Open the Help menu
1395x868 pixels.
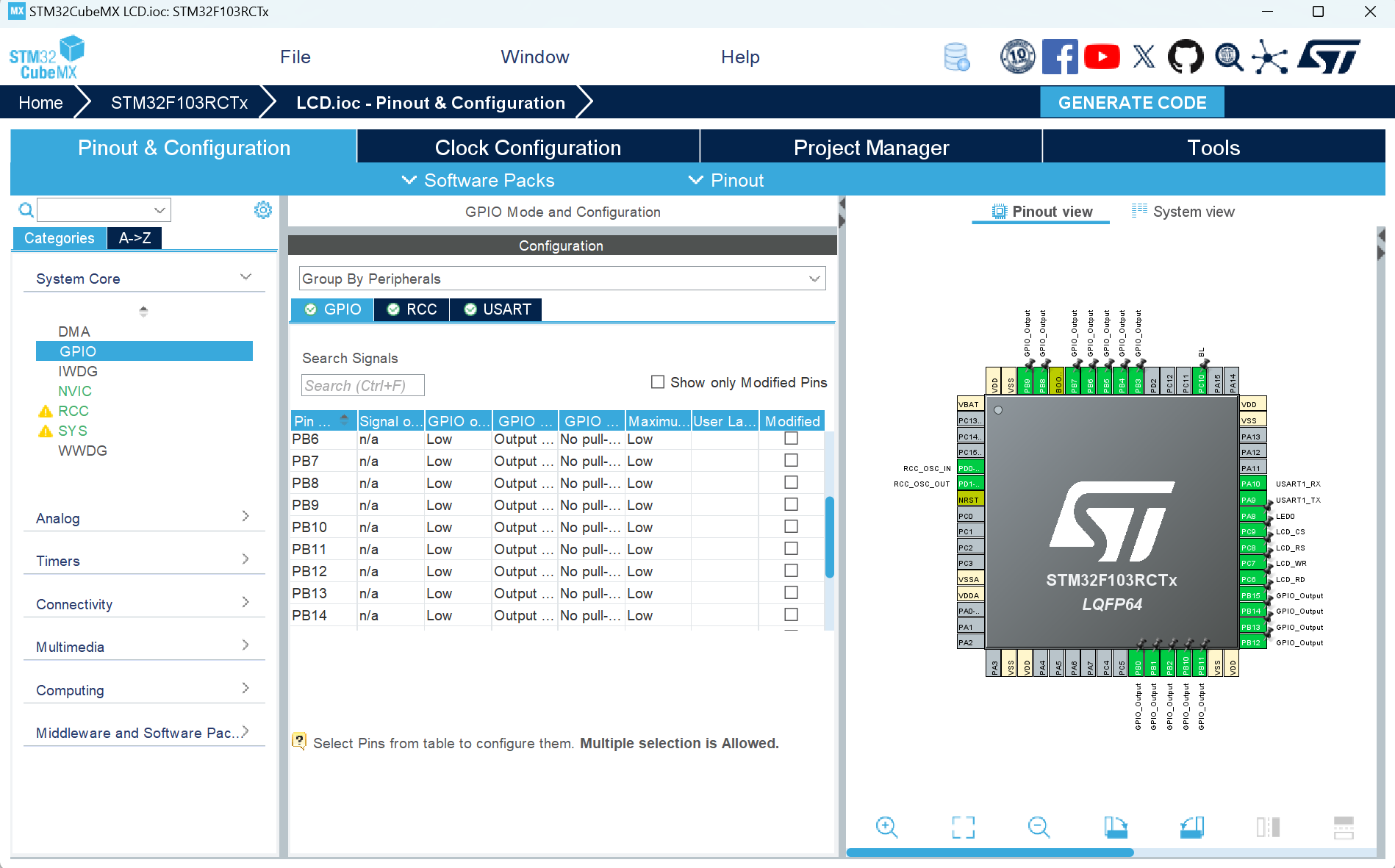coord(740,57)
